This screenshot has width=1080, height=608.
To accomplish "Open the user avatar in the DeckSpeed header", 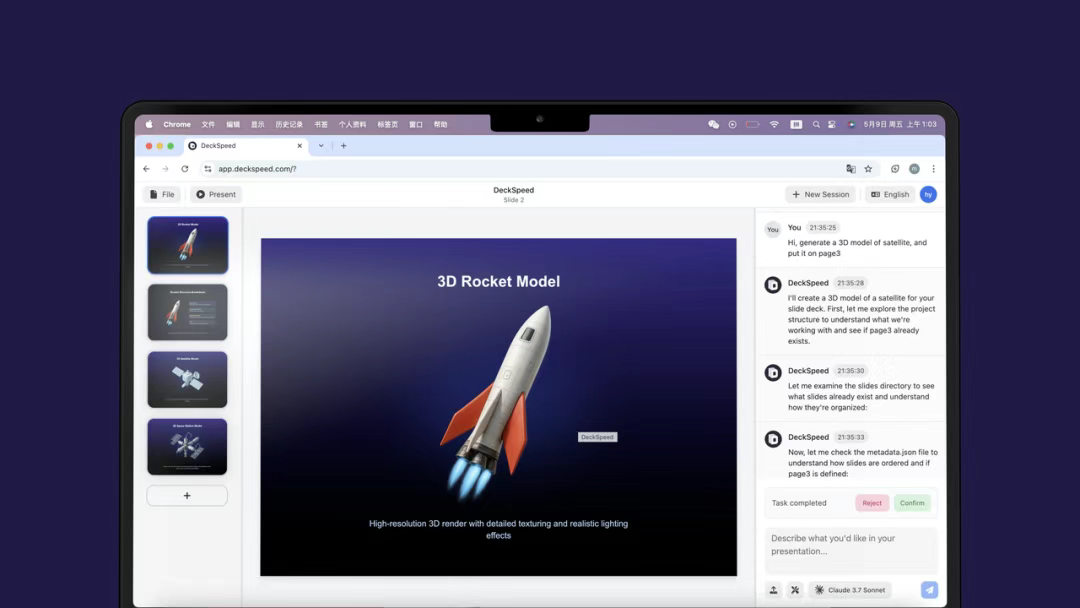I will click(x=928, y=194).
